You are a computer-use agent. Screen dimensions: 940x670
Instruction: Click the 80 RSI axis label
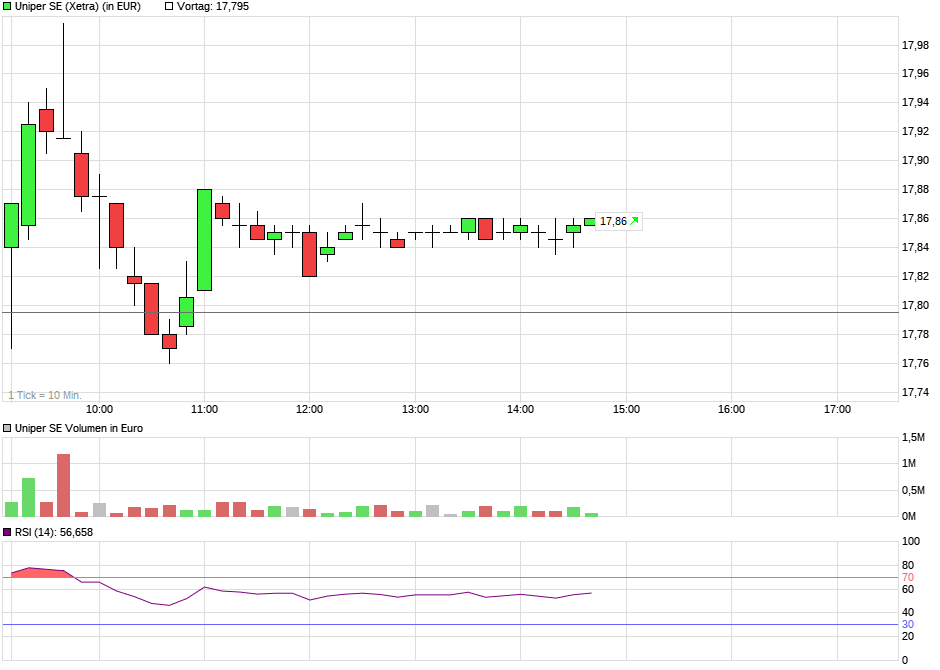point(908,565)
